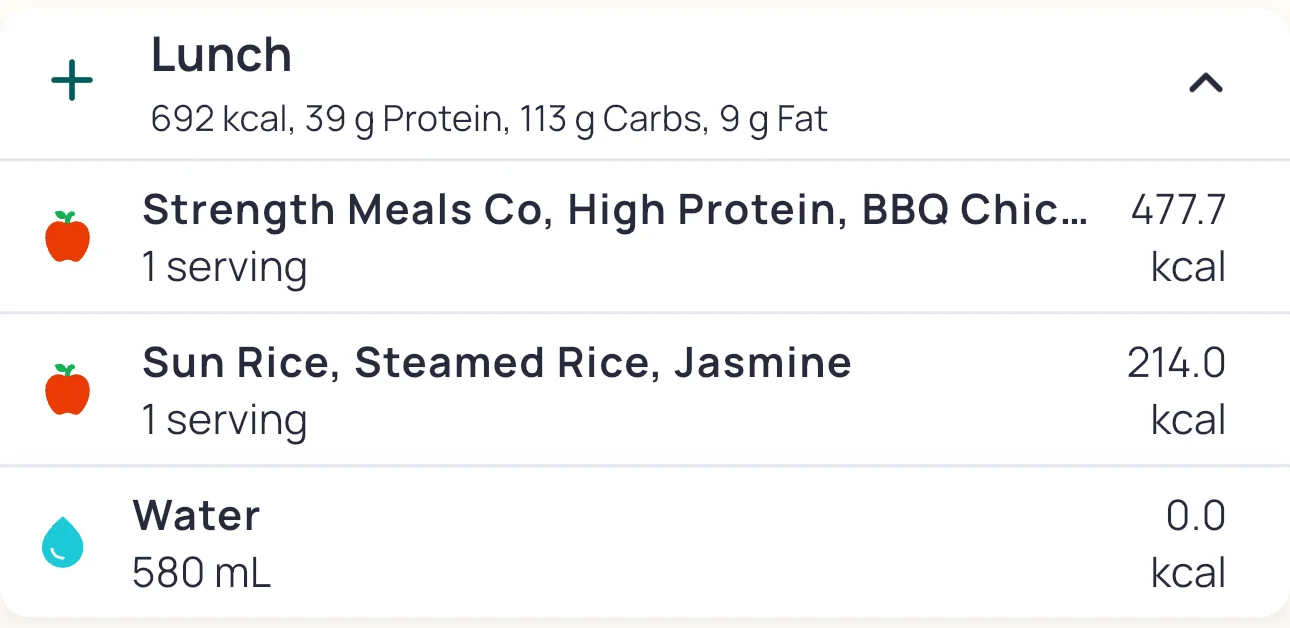
Task: Click the kcal unit under 477.7
Action: (x=1188, y=268)
